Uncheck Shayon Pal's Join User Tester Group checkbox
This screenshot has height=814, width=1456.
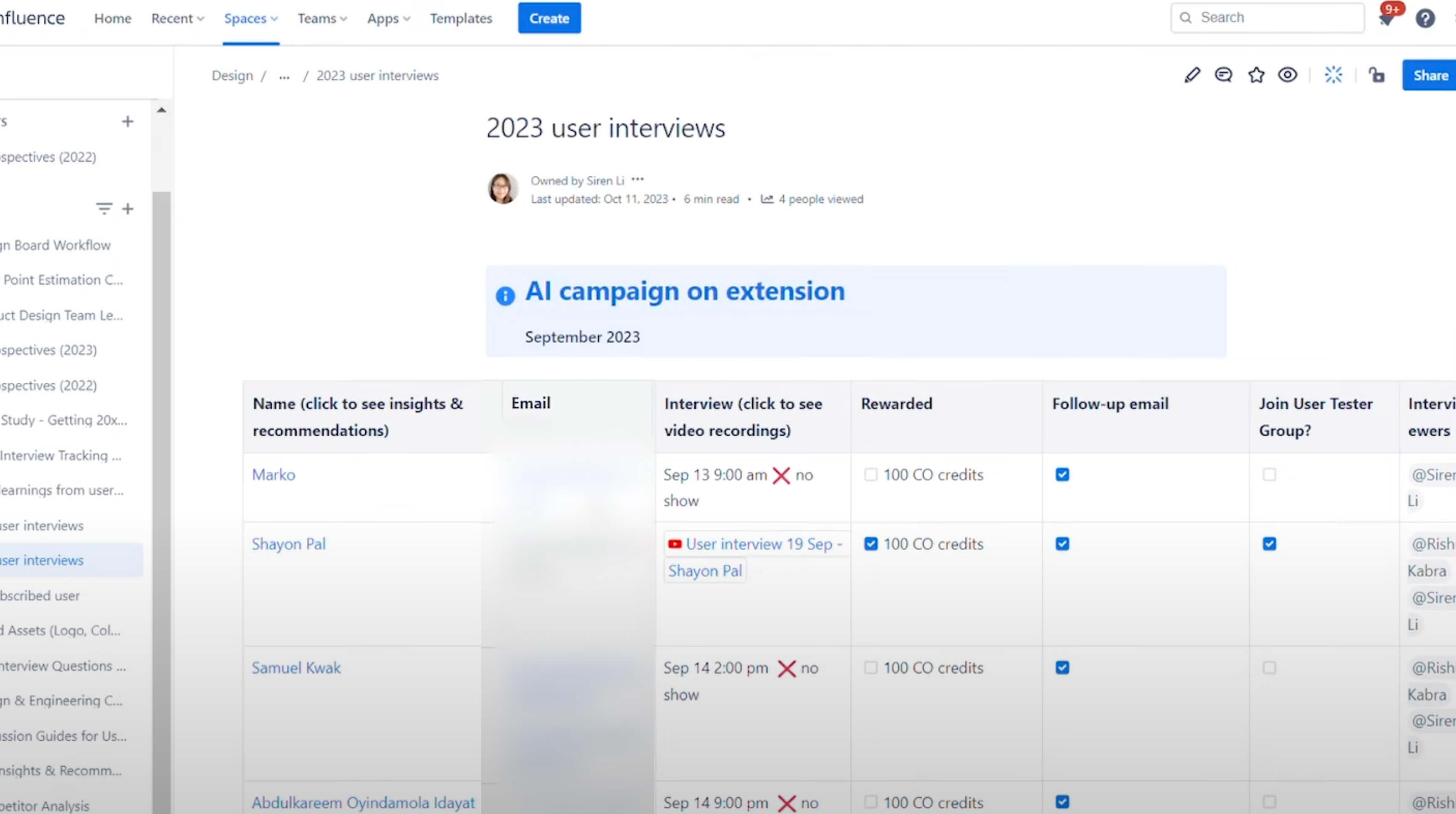coord(1269,544)
